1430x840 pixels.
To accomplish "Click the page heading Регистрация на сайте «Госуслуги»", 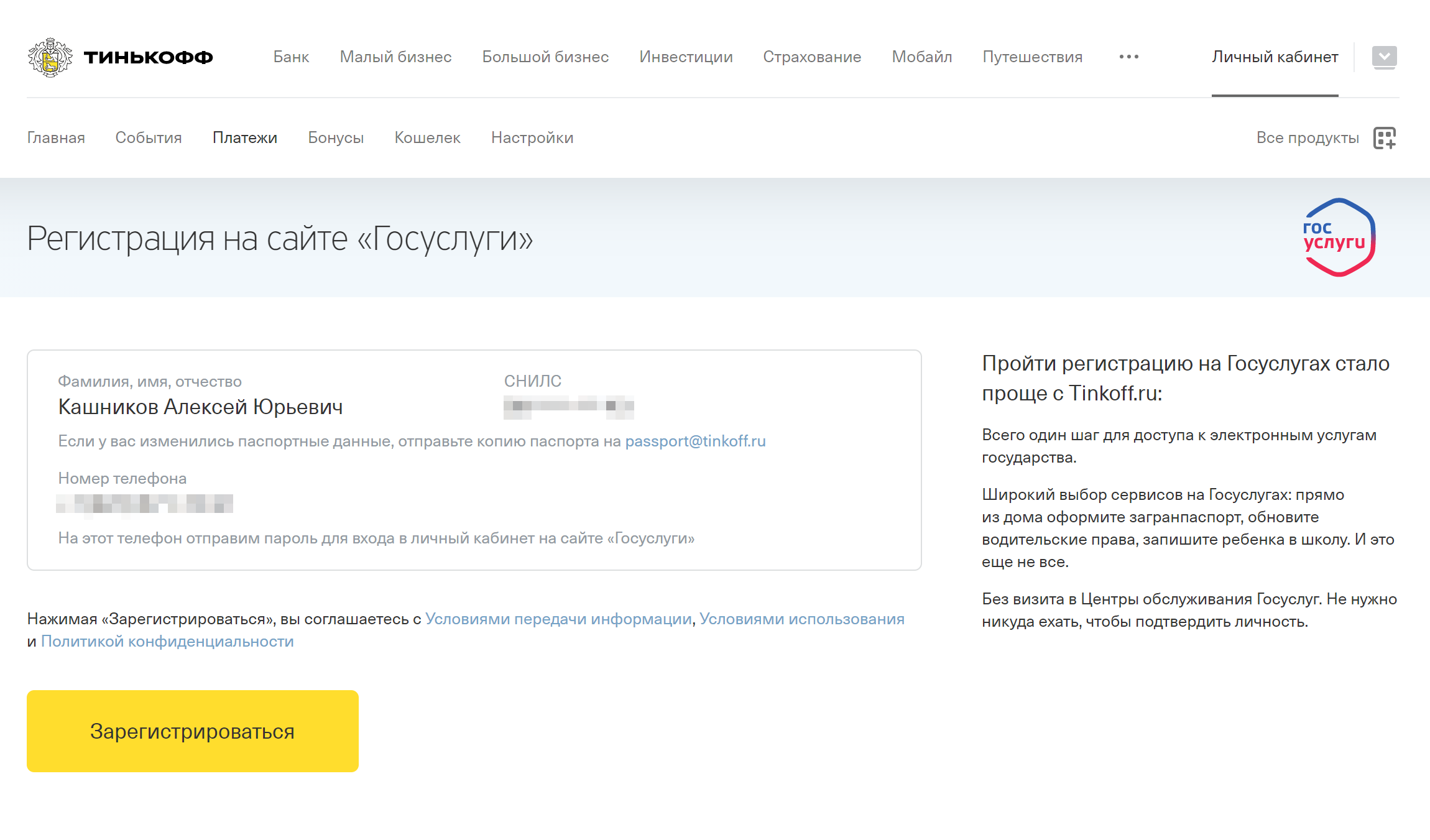I will [280, 239].
